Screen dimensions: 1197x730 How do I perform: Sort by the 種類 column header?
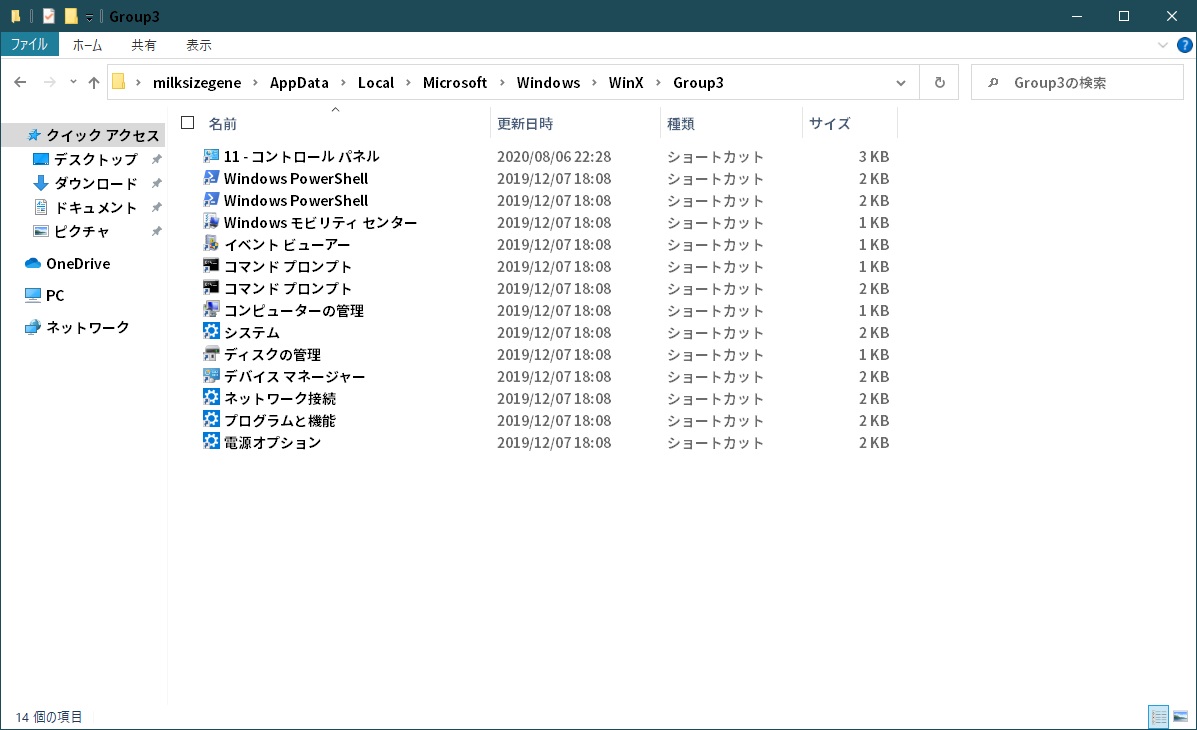coord(681,124)
